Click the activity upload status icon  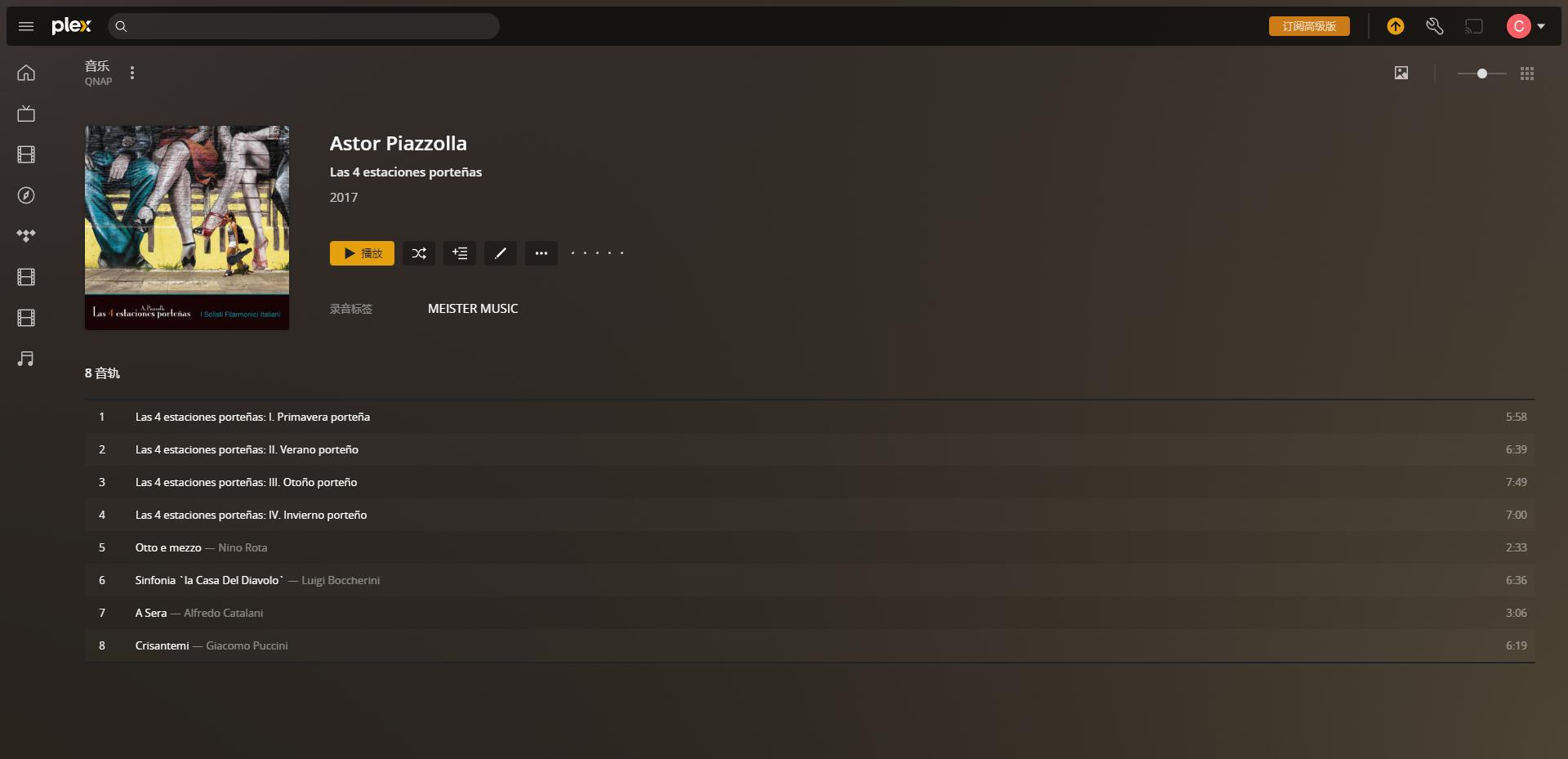click(x=1396, y=26)
